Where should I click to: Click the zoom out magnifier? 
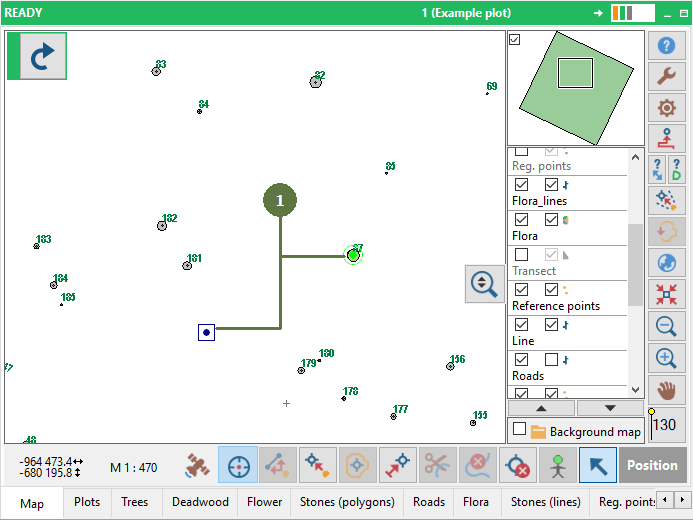point(666,326)
